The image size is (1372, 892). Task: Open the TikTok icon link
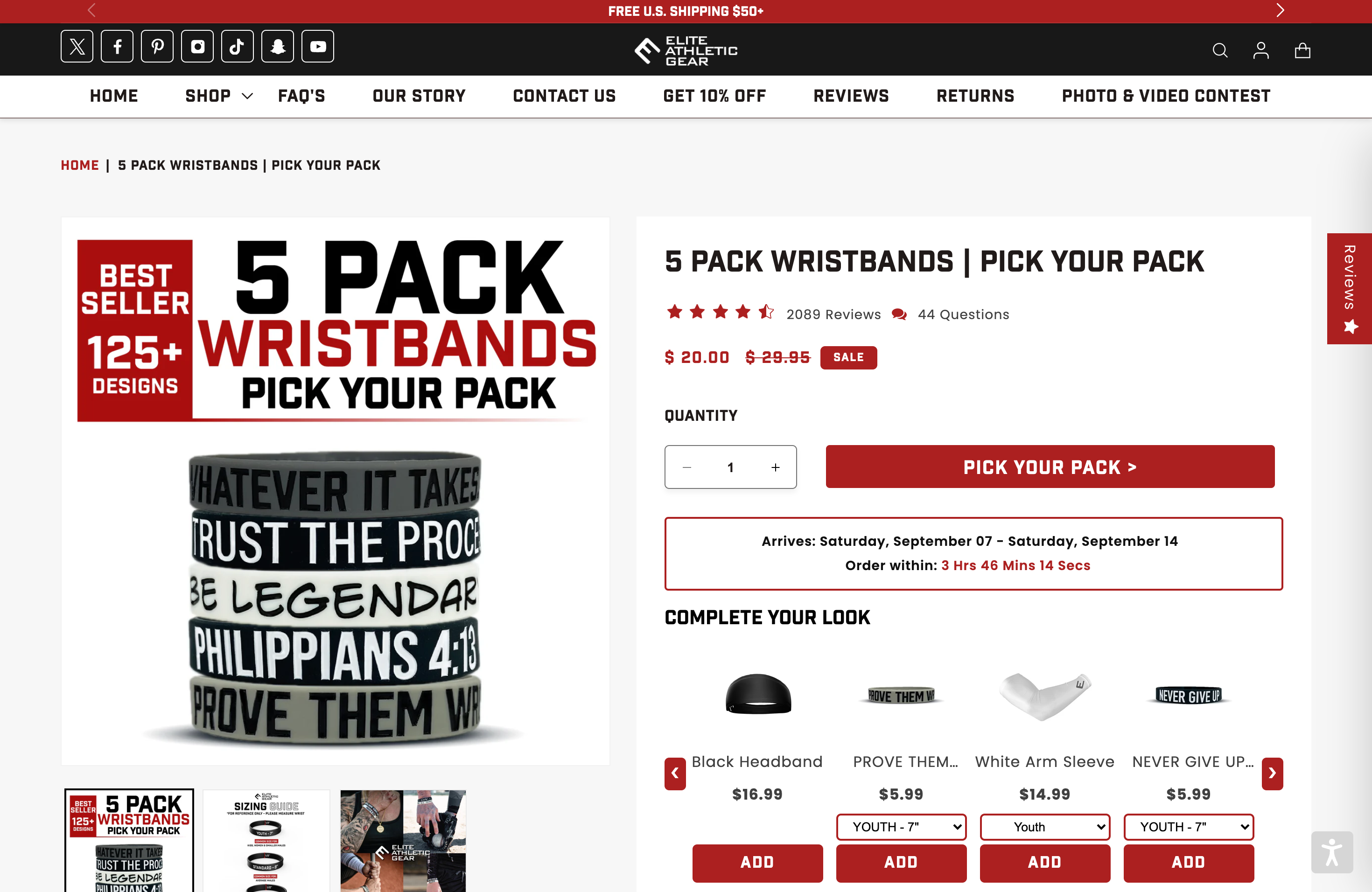tap(238, 46)
